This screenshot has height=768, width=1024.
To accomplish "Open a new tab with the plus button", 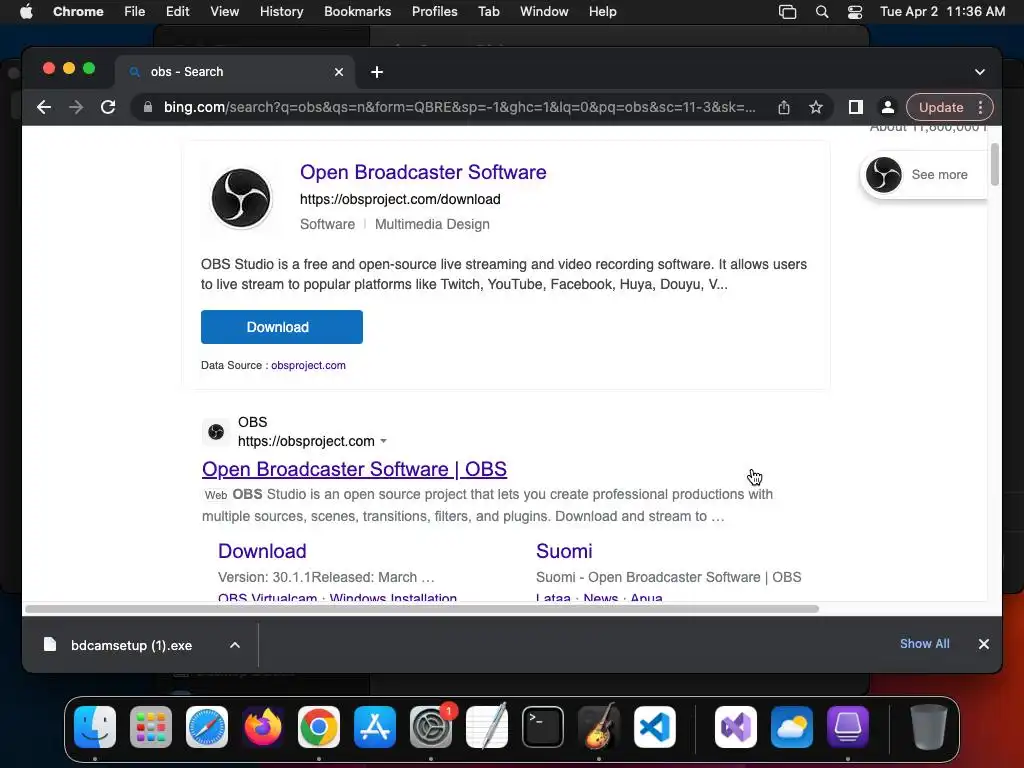I will [x=377, y=72].
